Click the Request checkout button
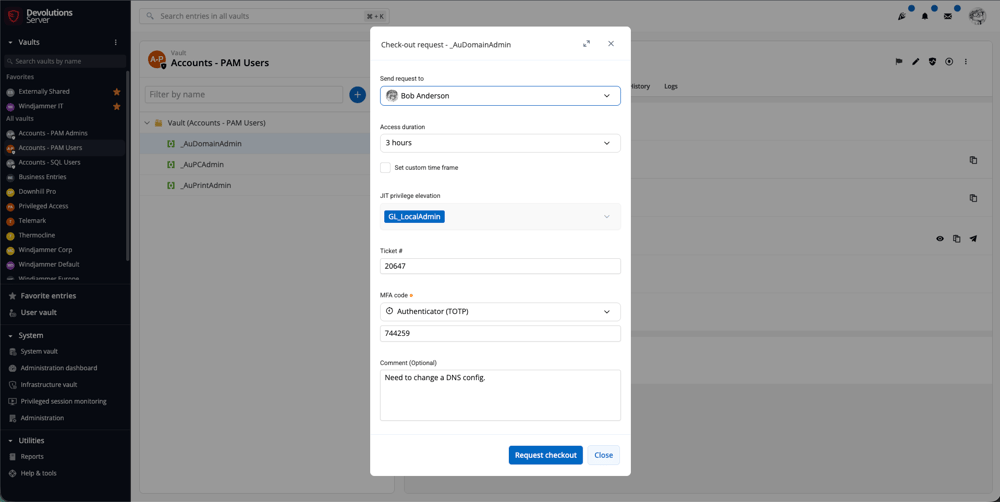 546,455
